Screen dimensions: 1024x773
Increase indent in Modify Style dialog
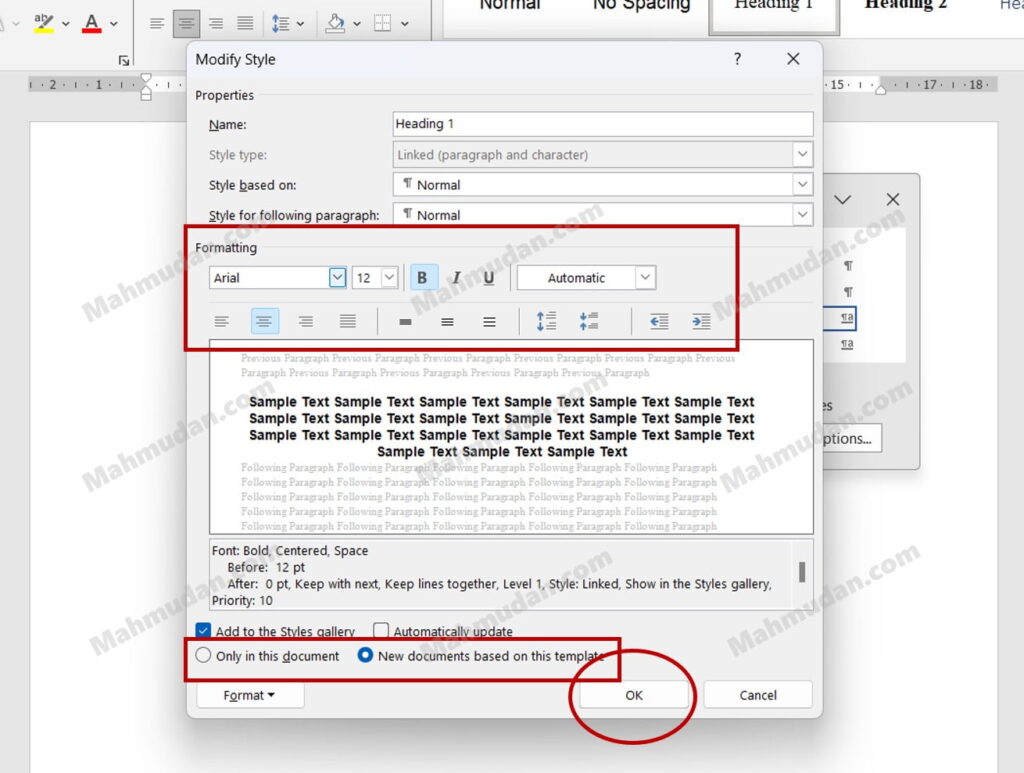click(x=701, y=321)
